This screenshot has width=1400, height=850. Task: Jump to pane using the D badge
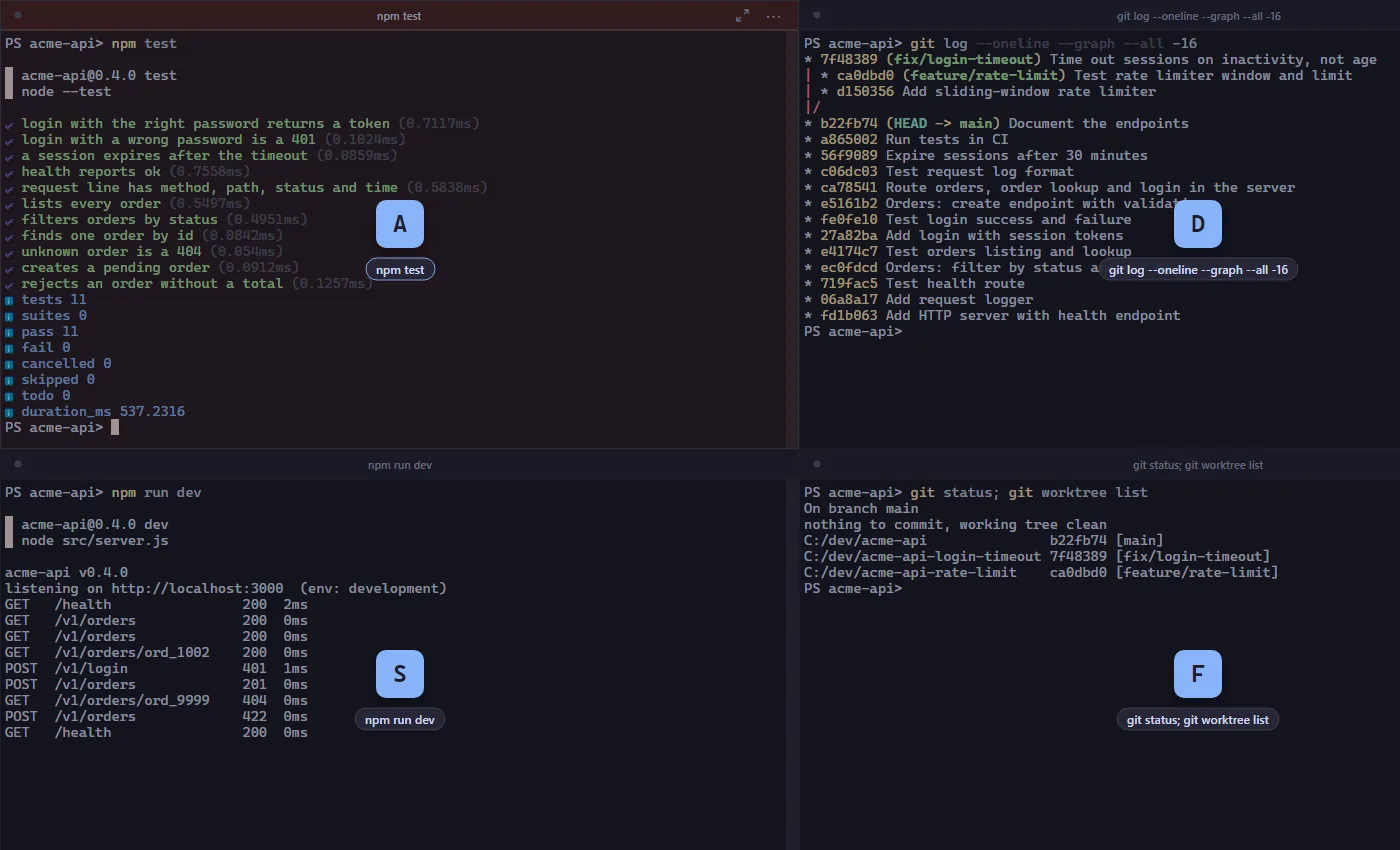pyautogui.click(x=1198, y=225)
